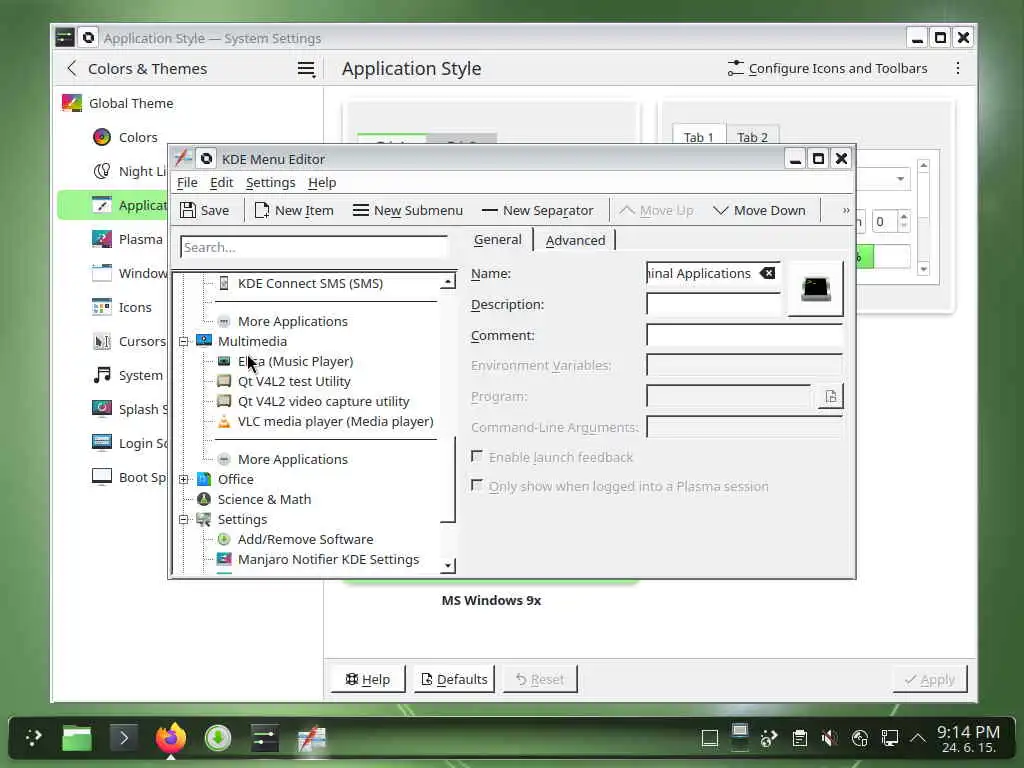Select the Science & Math category

click(264, 500)
